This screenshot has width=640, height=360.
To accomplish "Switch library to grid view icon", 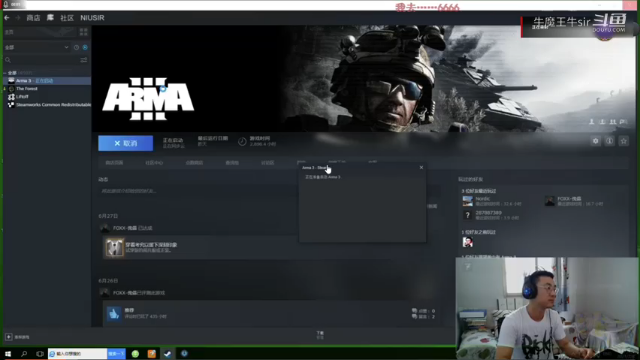I will pos(84,32).
